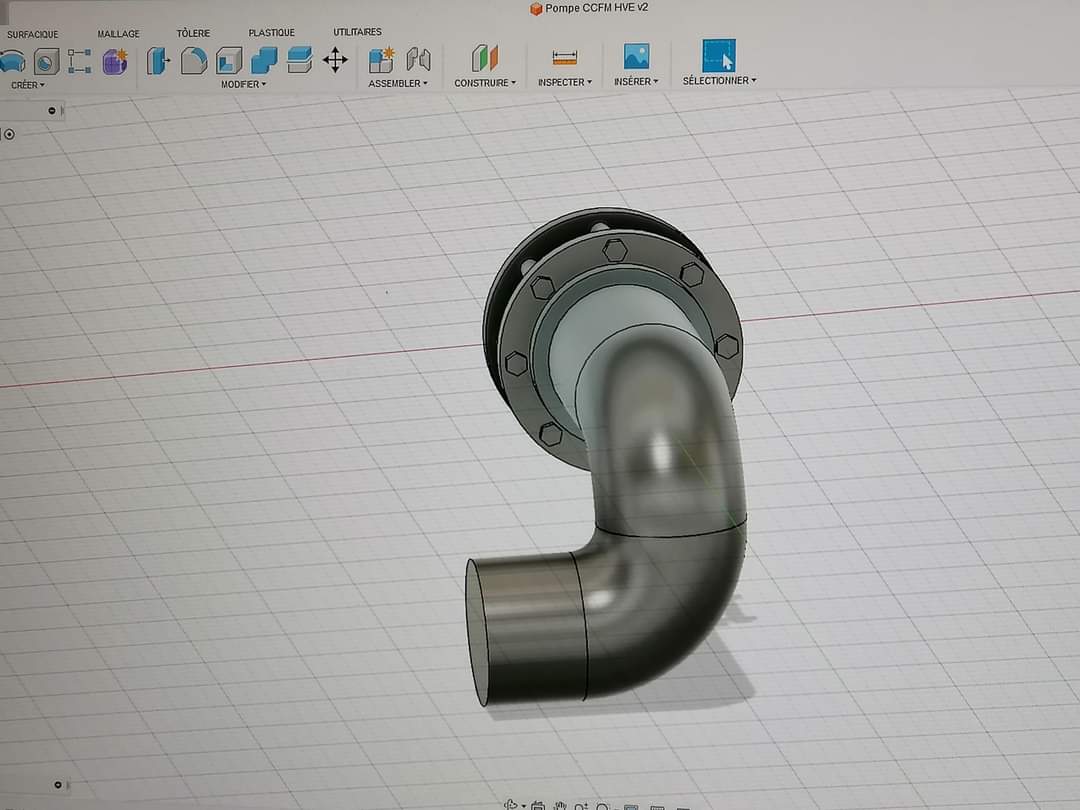Select the pipe creation tool icon
Screen dimensions: 1080x810
(12, 61)
